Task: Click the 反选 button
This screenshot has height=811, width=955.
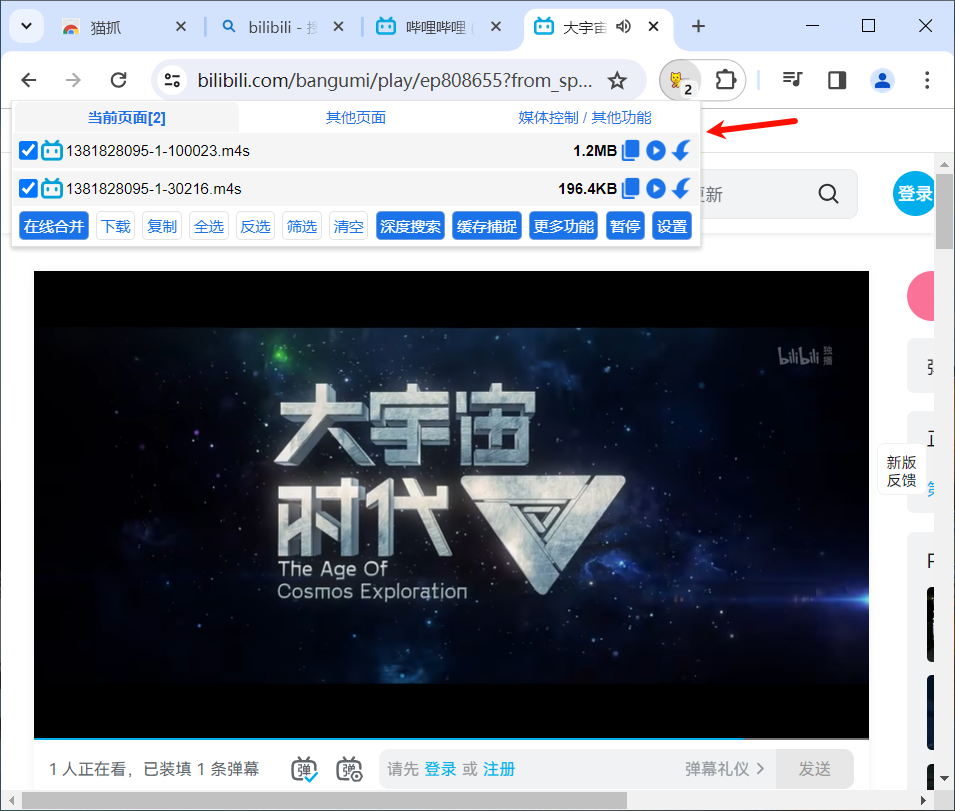Action: [255, 226]
